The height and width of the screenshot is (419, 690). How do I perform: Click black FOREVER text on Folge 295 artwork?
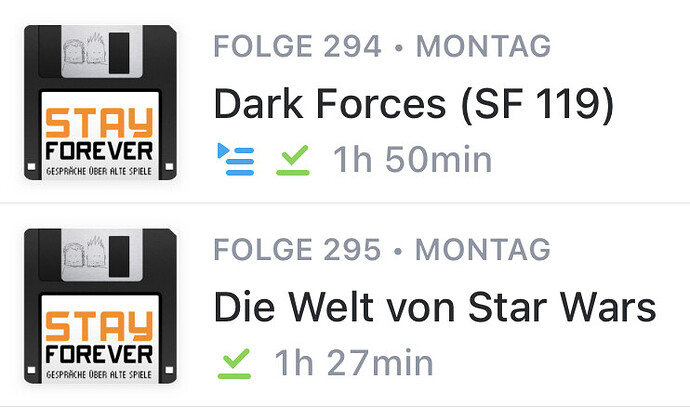pos(99,354)
